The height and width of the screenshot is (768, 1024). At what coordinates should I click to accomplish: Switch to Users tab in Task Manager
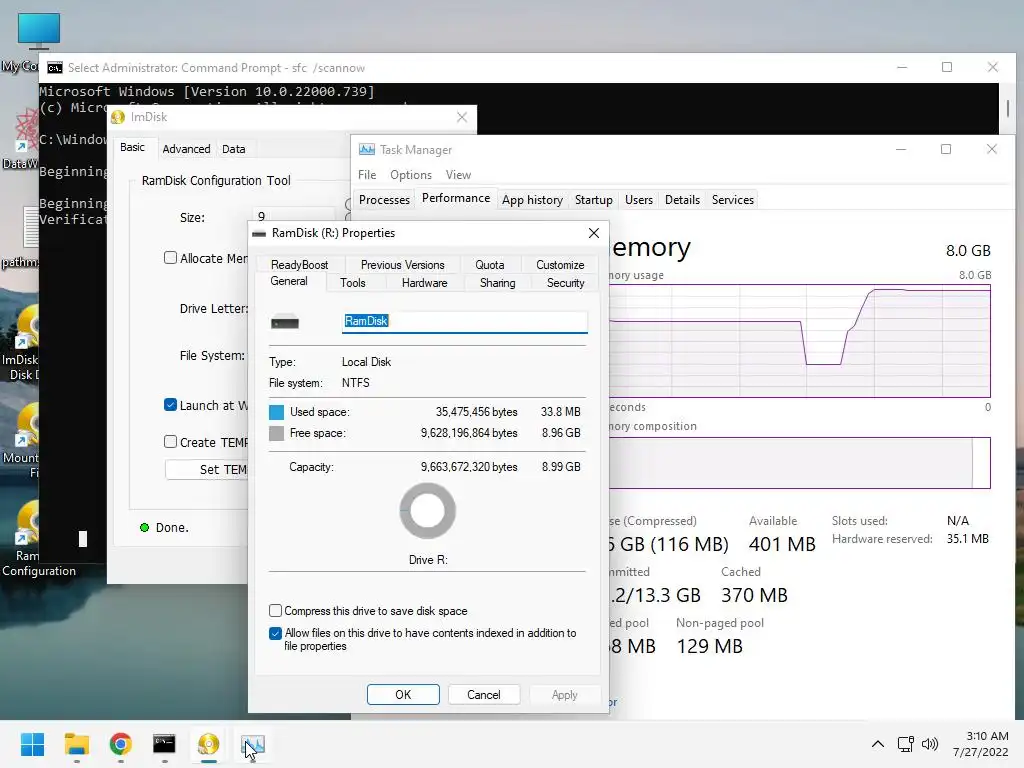point(639,200)
